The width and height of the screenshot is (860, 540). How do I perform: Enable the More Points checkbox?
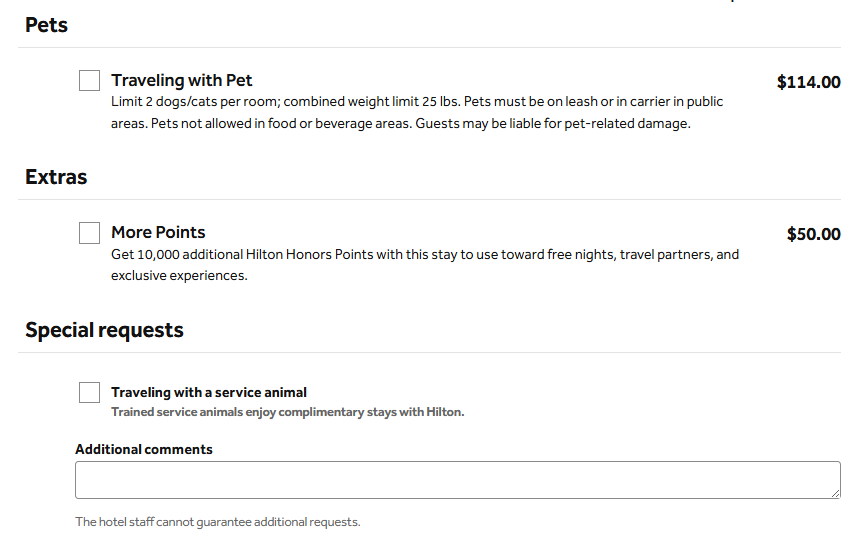(x=90, y=233)
